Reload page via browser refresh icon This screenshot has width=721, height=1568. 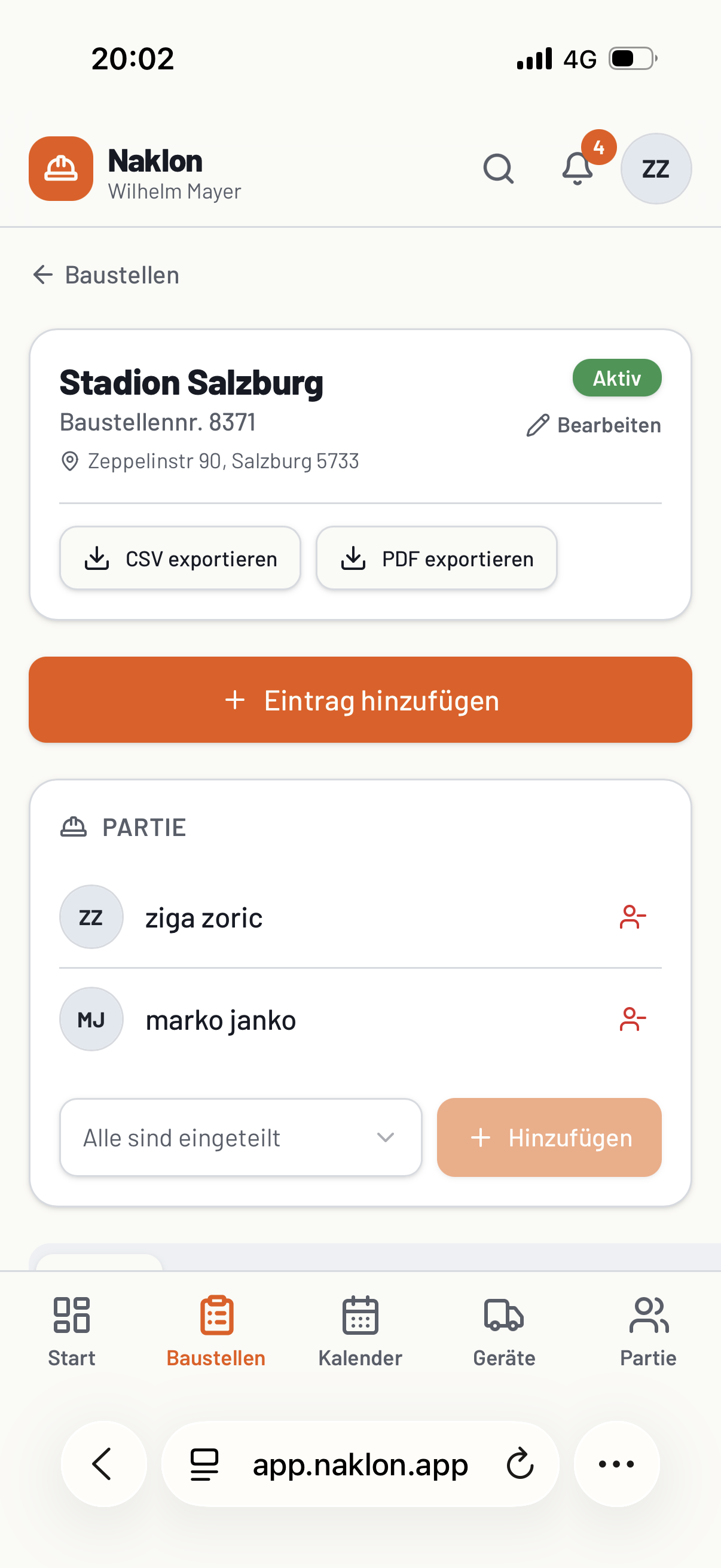[x=520, y=1464]
